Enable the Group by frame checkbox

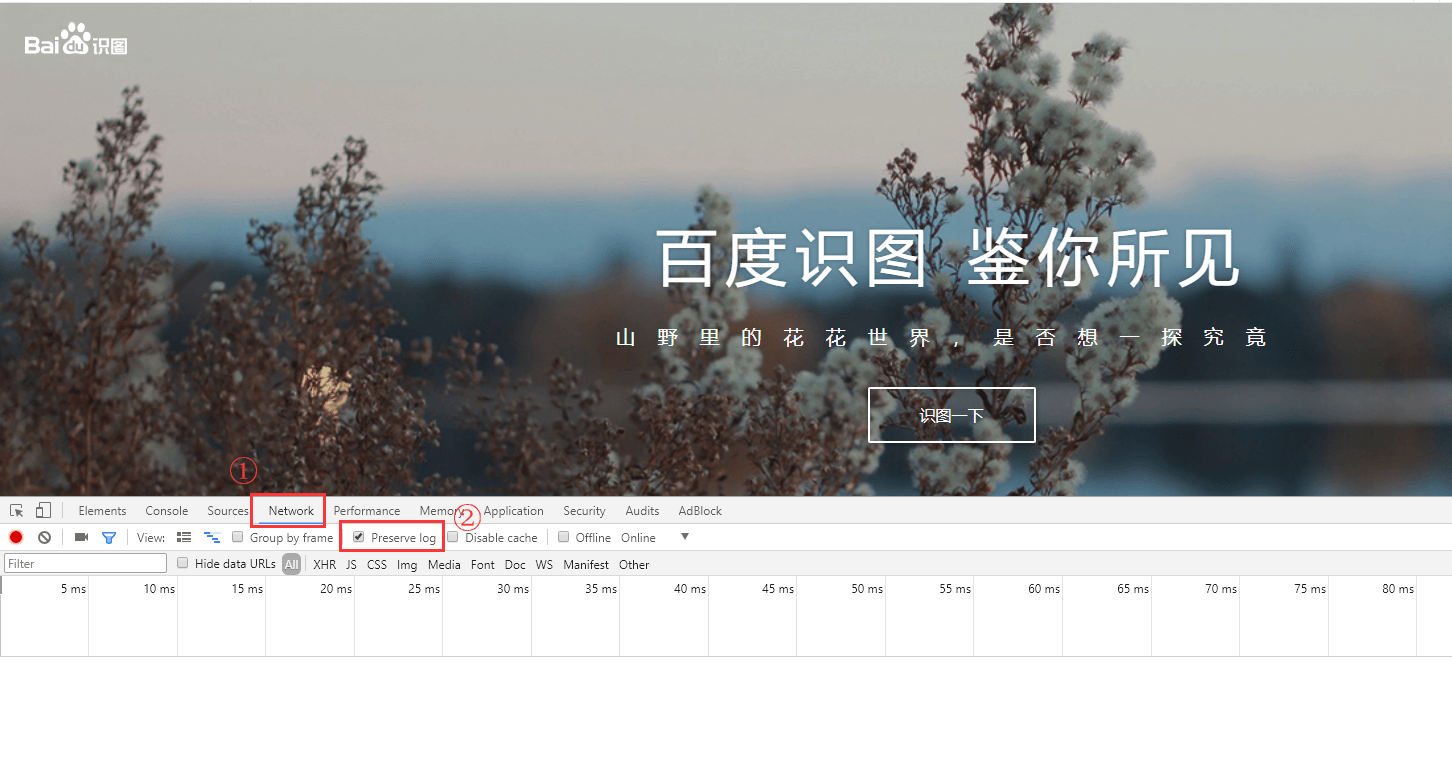click(x=238, y=537)
